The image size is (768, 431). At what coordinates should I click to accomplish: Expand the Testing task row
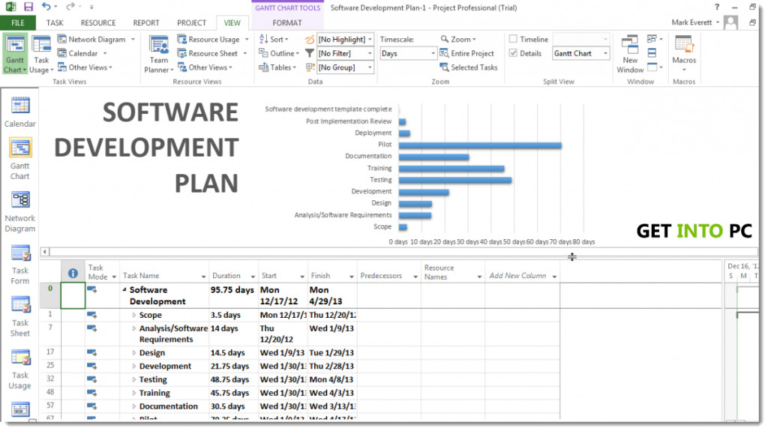(134, 380)
